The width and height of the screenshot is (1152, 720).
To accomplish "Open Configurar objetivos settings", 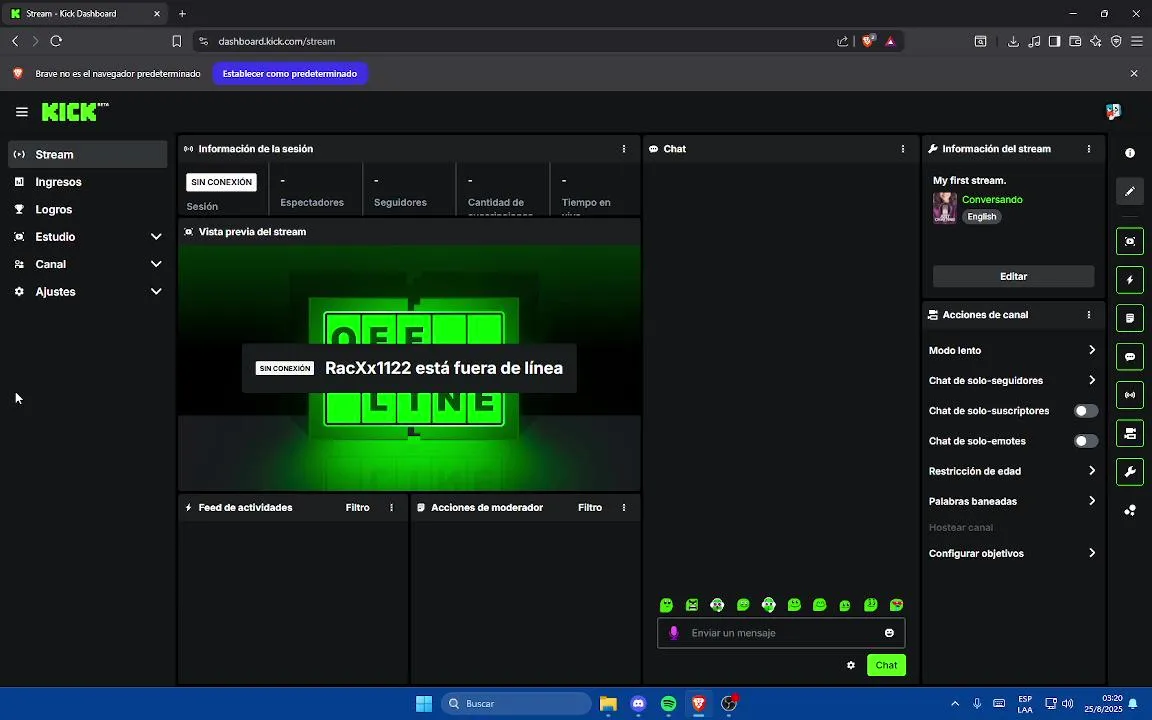I will coord(1012,553).
